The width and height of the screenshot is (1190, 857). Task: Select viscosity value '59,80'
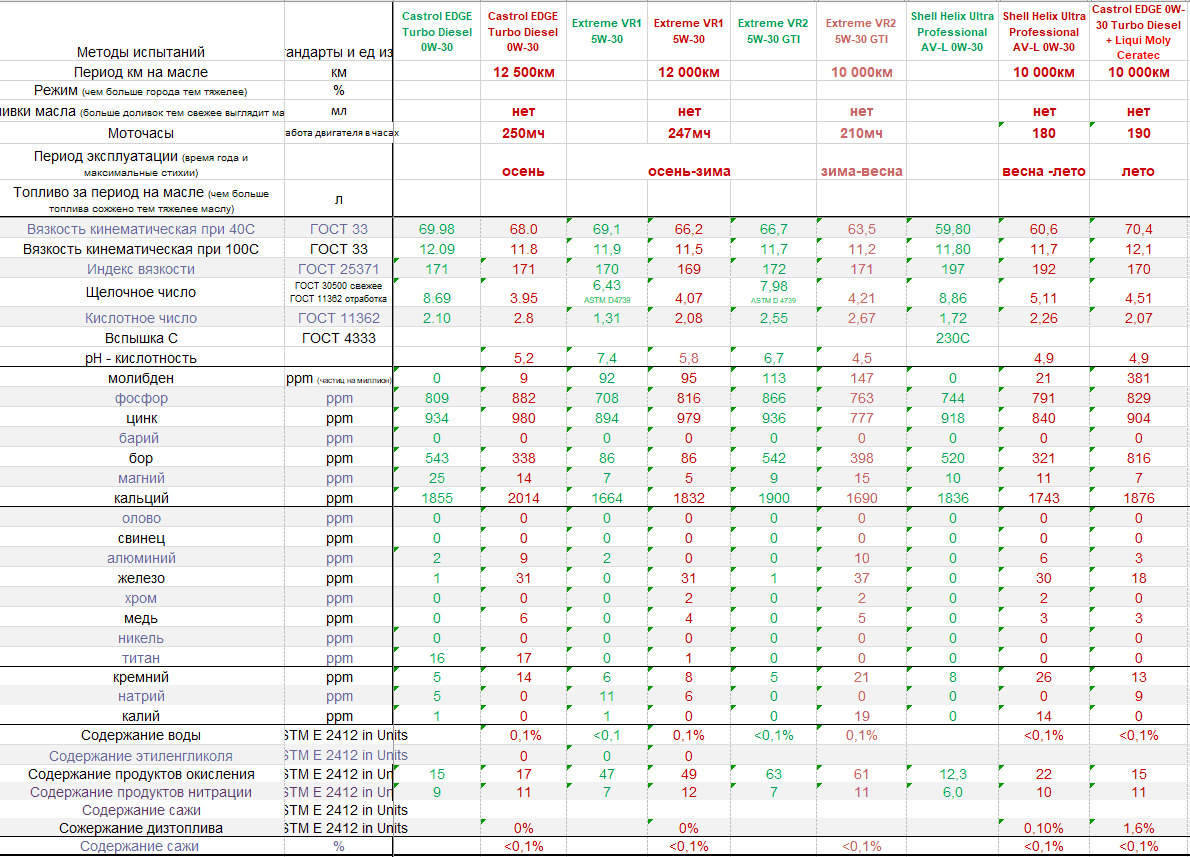[952, 229]
